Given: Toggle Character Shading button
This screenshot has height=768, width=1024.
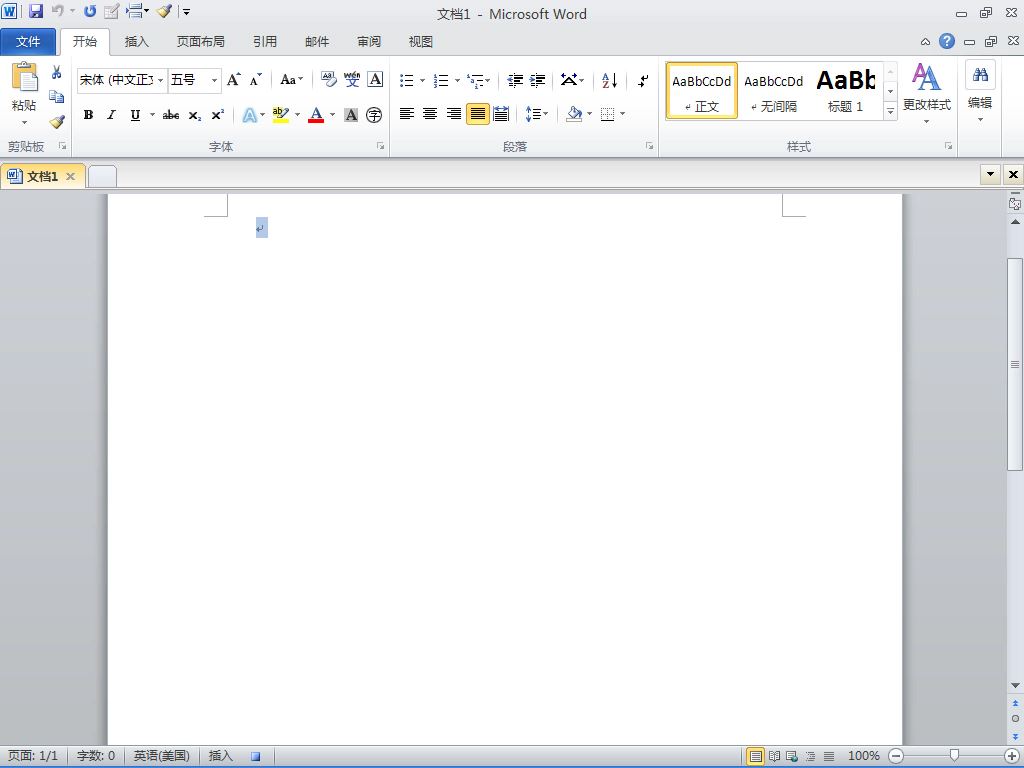Looking at the screenshot, I should 351,115.
